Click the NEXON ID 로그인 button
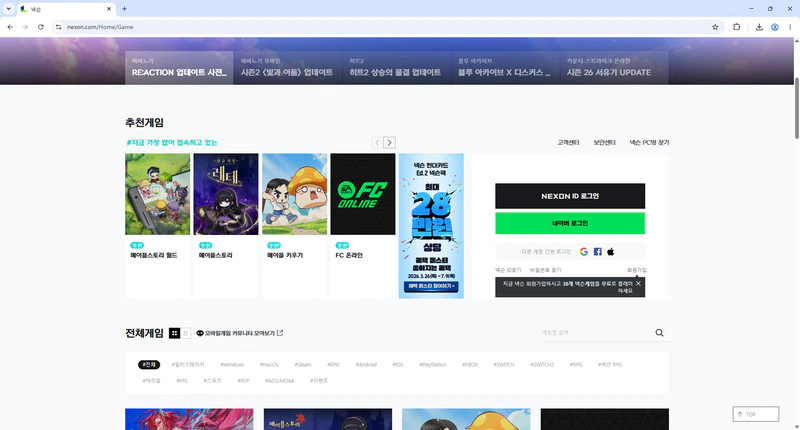800x430 pixels. [x=570, y=196]
